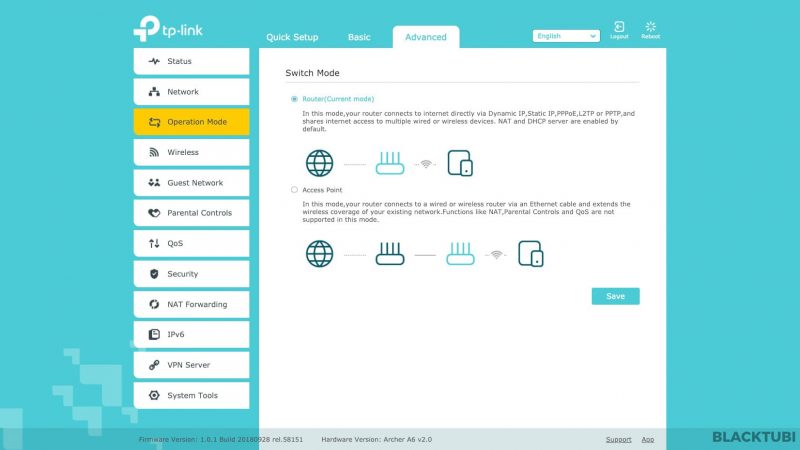Image resolution: width=800 pixels, height=450 pixels.
Task: Select the Router mode radio button
Action: [x=294, y=99]
